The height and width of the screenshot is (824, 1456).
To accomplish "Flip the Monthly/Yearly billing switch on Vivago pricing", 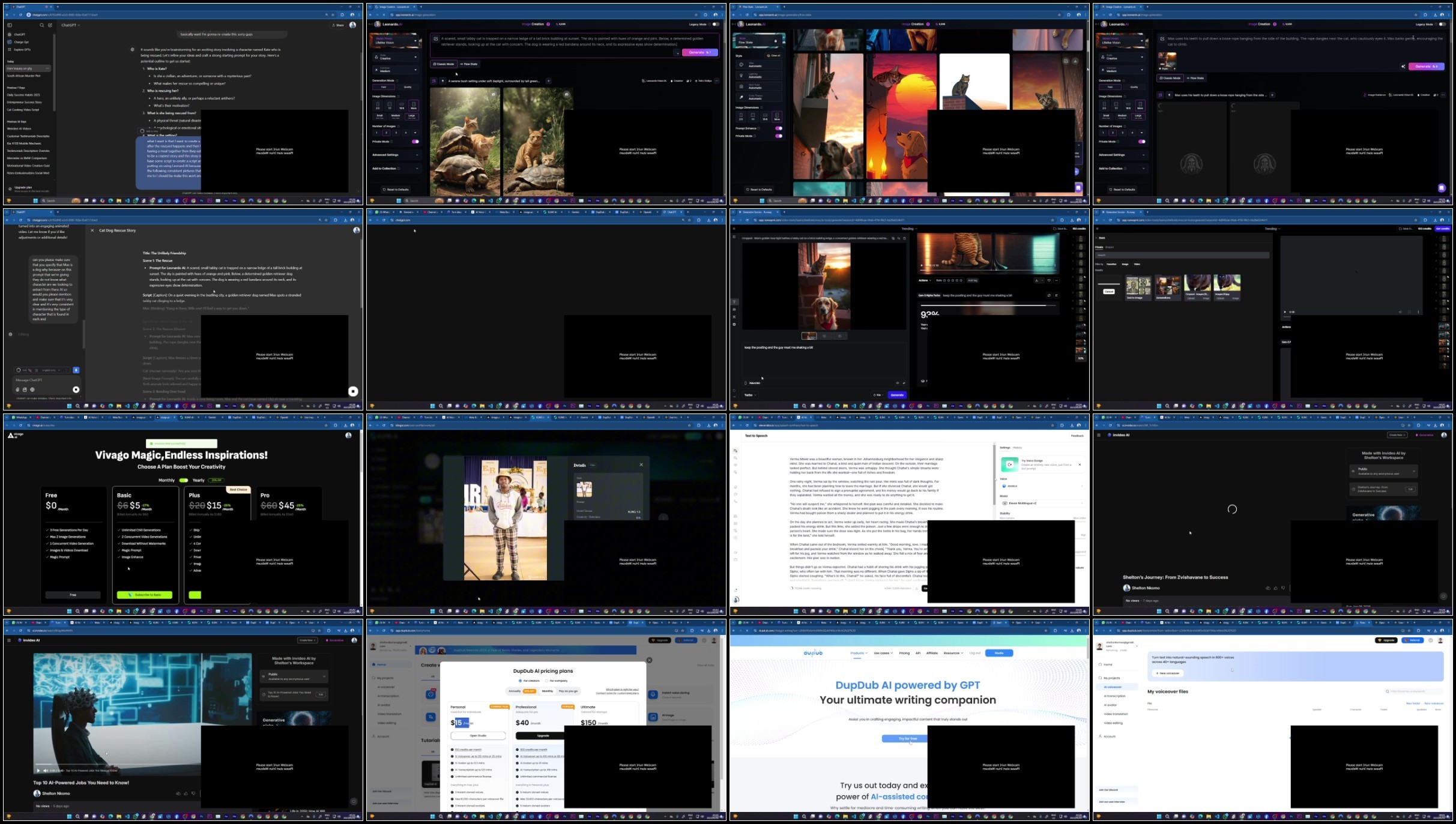I will 183,480.
